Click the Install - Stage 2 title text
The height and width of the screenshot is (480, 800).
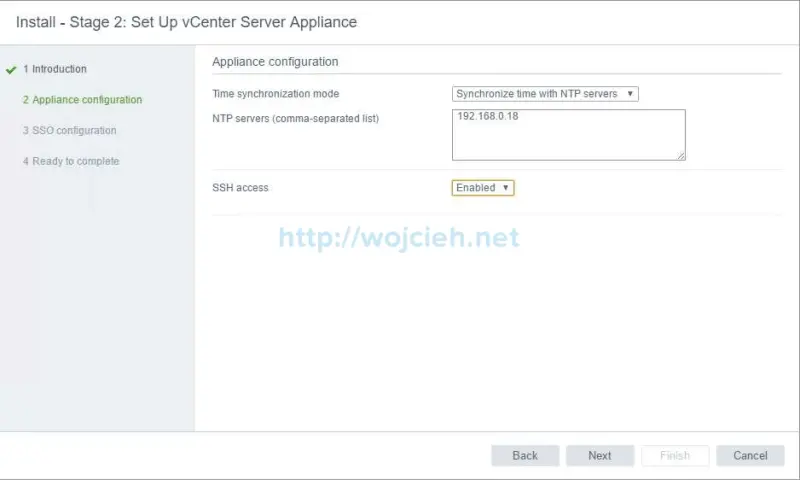coord(186,22)
